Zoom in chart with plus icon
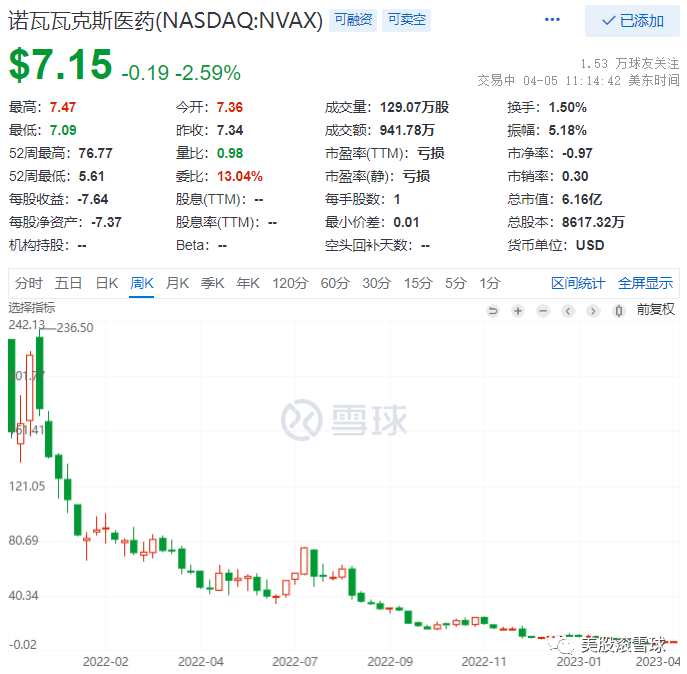 [x=518, y=311]
